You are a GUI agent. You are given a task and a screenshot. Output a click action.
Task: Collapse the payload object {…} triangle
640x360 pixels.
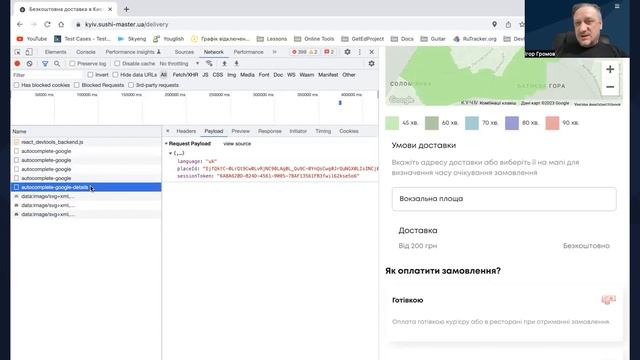click(x=171, y=153)
